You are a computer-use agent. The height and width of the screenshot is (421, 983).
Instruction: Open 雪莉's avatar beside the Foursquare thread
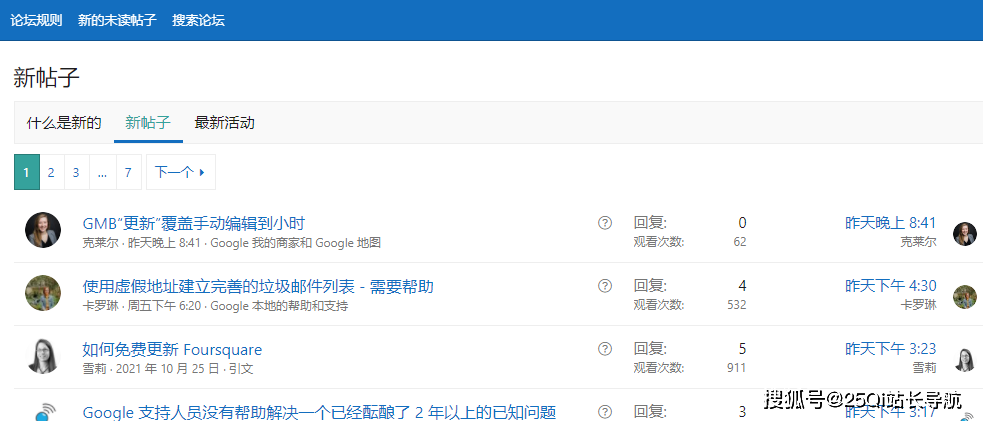43,356
